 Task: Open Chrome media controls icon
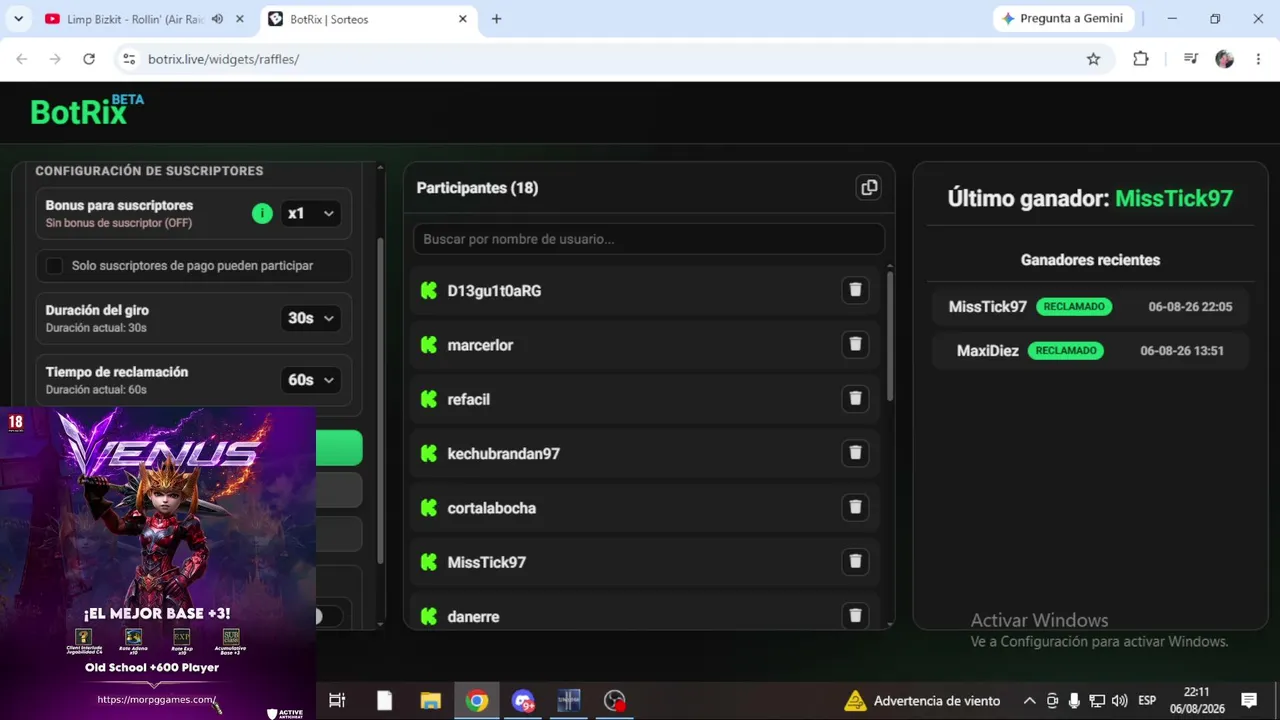(1190, 59)
